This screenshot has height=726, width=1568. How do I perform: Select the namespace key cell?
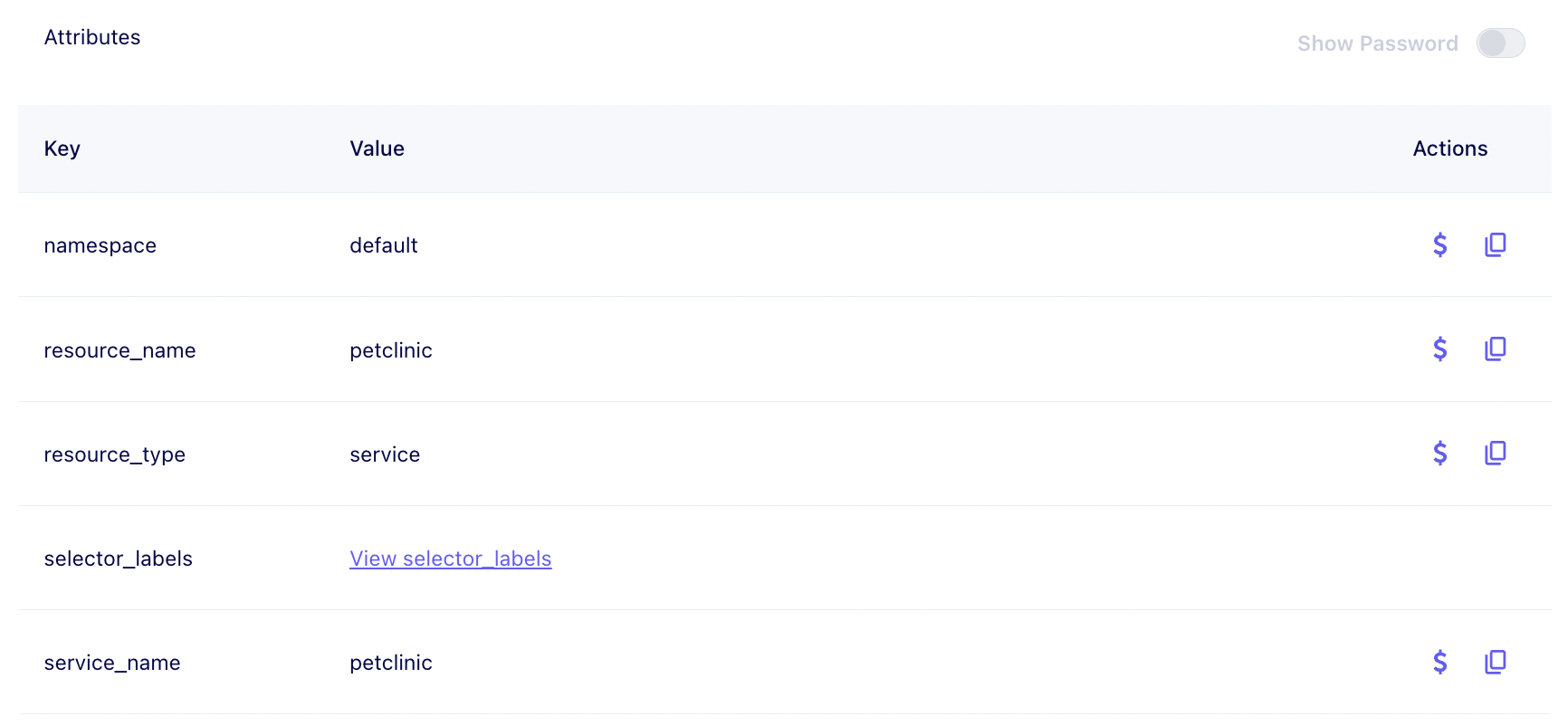[100, 245]
